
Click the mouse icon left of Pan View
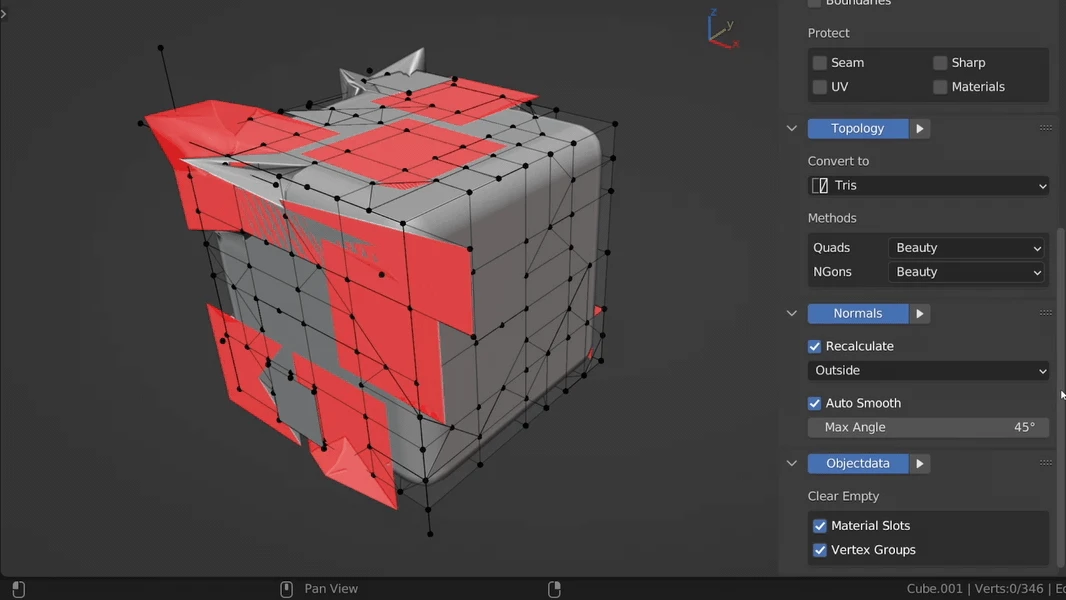tap(285, 588)
